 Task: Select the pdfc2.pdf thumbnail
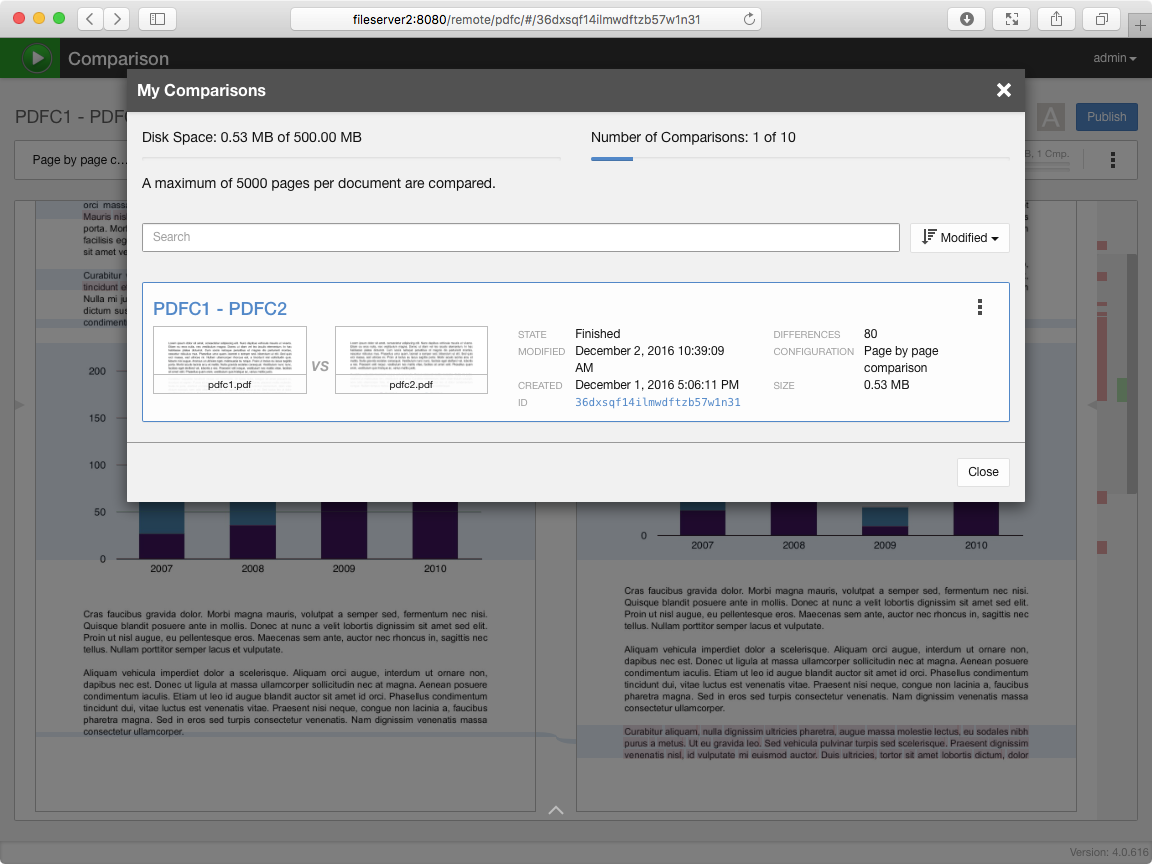tap(411, 360)
